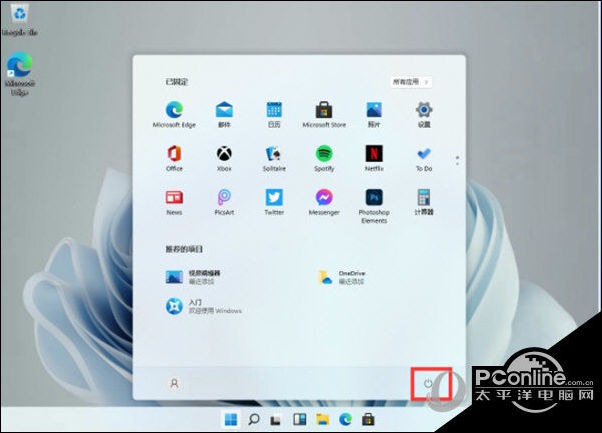Open Microsoft Store on taskbar
Image resolution: width=602 pixels, height=433 pixels.
368,420
